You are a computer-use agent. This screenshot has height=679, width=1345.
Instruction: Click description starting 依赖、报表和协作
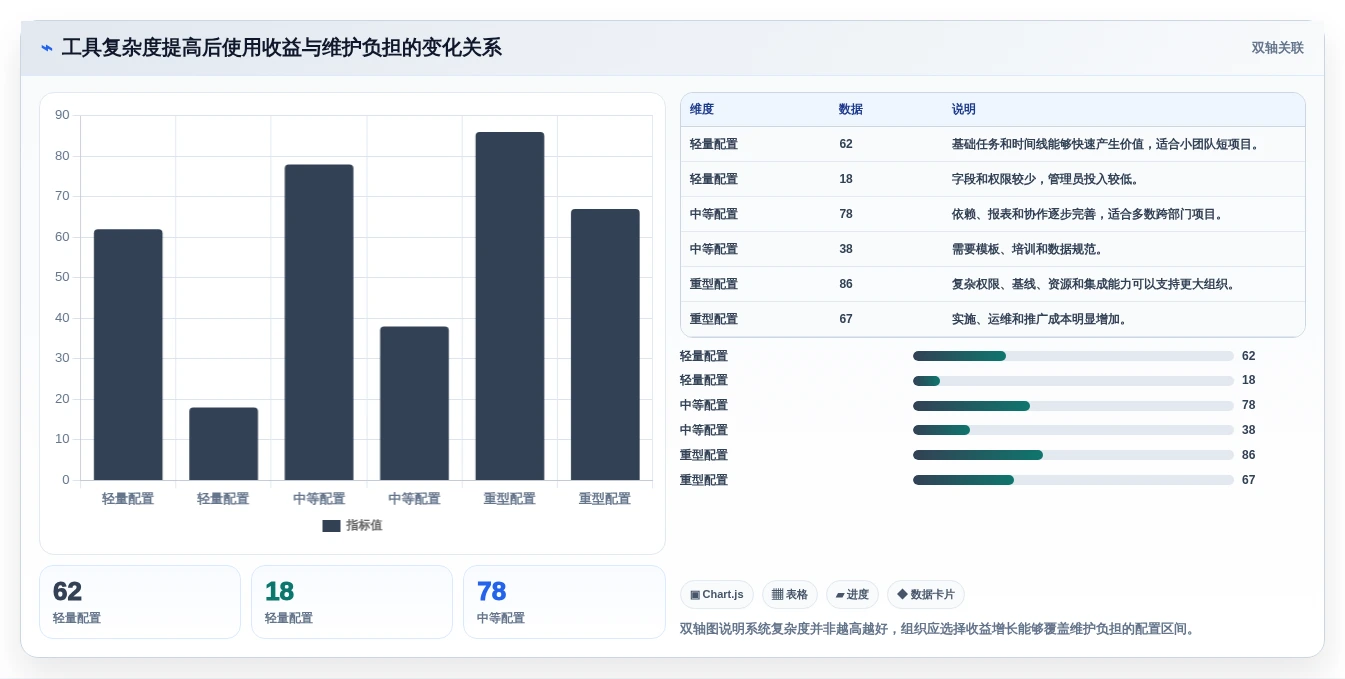[1088, 214]
